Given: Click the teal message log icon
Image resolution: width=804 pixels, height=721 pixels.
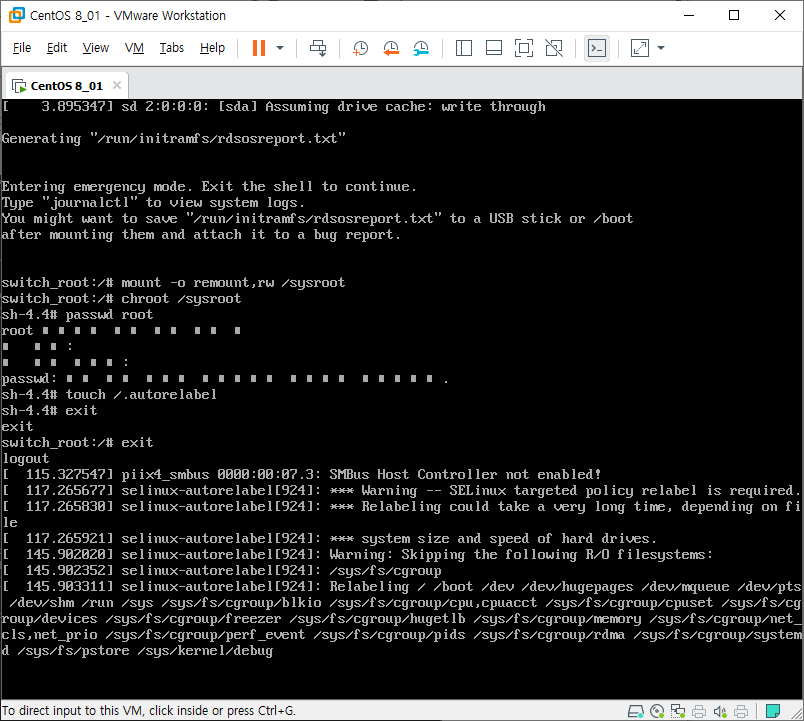Looking at the screenshot, I should tap(772, 711).
